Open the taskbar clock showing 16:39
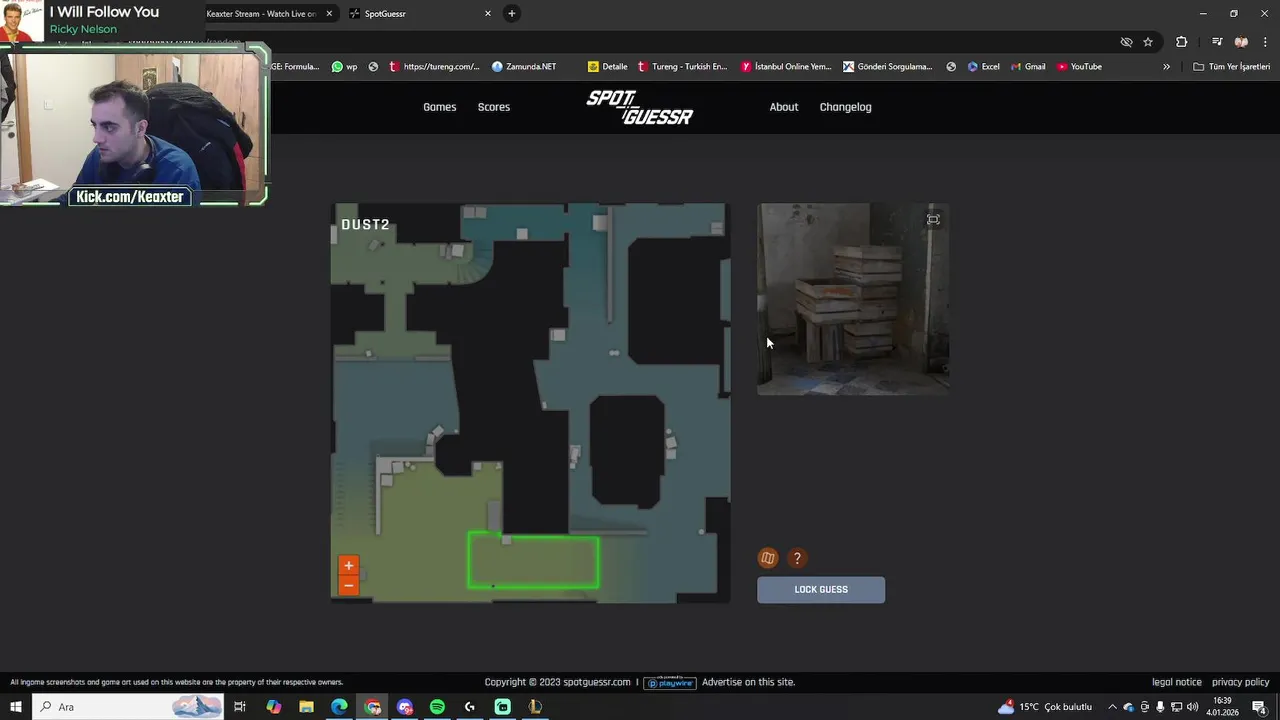The image size is (1280, 720). pos(1222,707)
